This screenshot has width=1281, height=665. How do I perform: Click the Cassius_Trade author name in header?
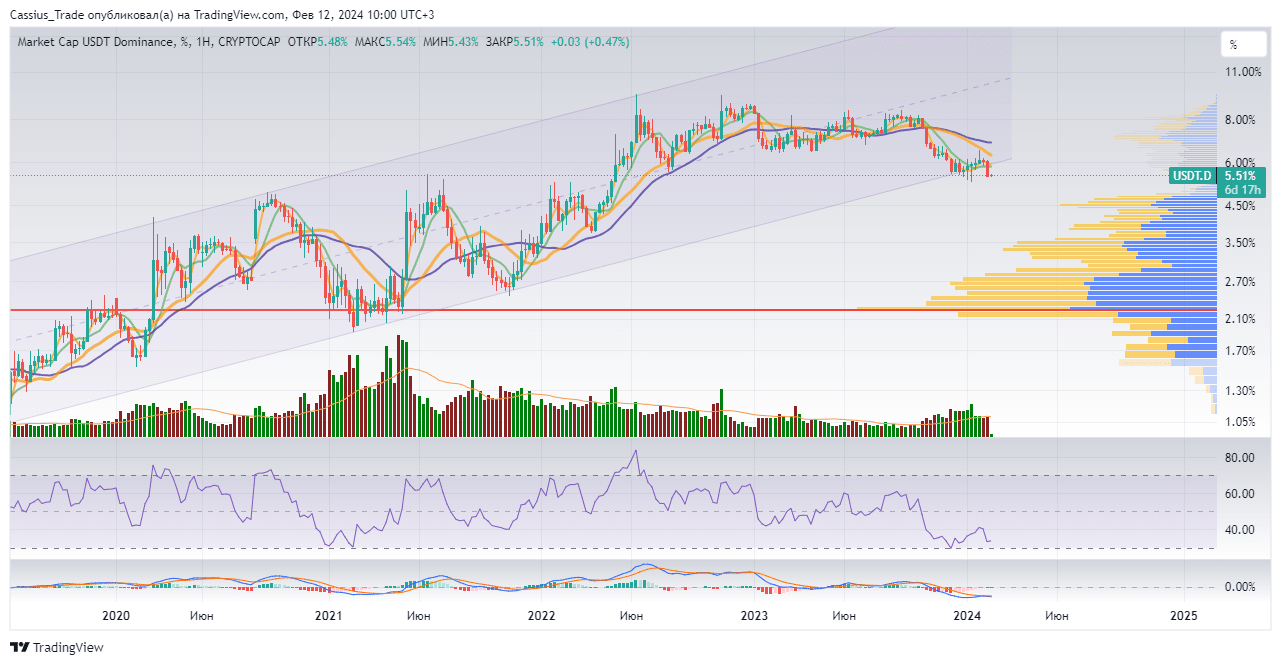pos(48,15)
